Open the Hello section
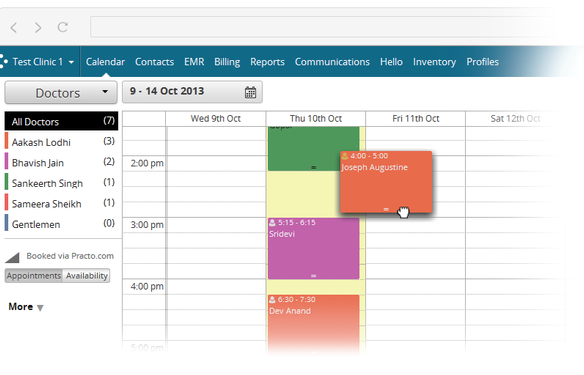 coord(391,62)
